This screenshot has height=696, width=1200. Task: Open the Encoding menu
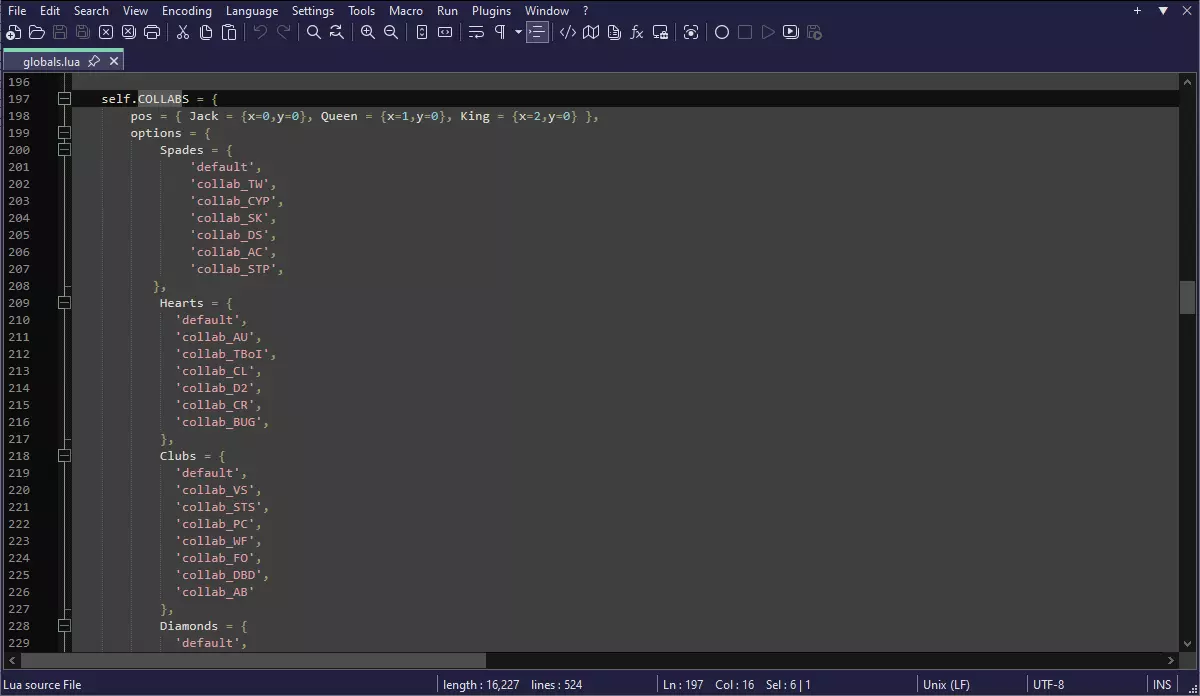pyautogui.click(x=187, y=10)
